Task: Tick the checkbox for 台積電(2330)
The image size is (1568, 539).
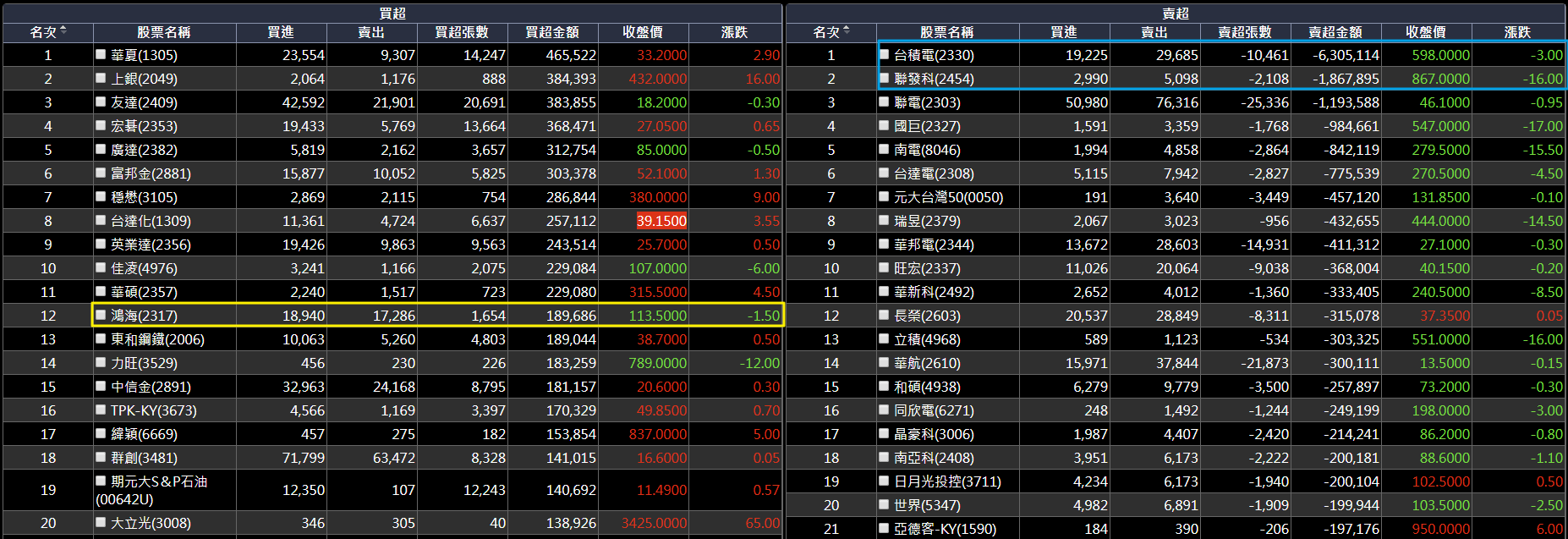Action: [884, 54]
